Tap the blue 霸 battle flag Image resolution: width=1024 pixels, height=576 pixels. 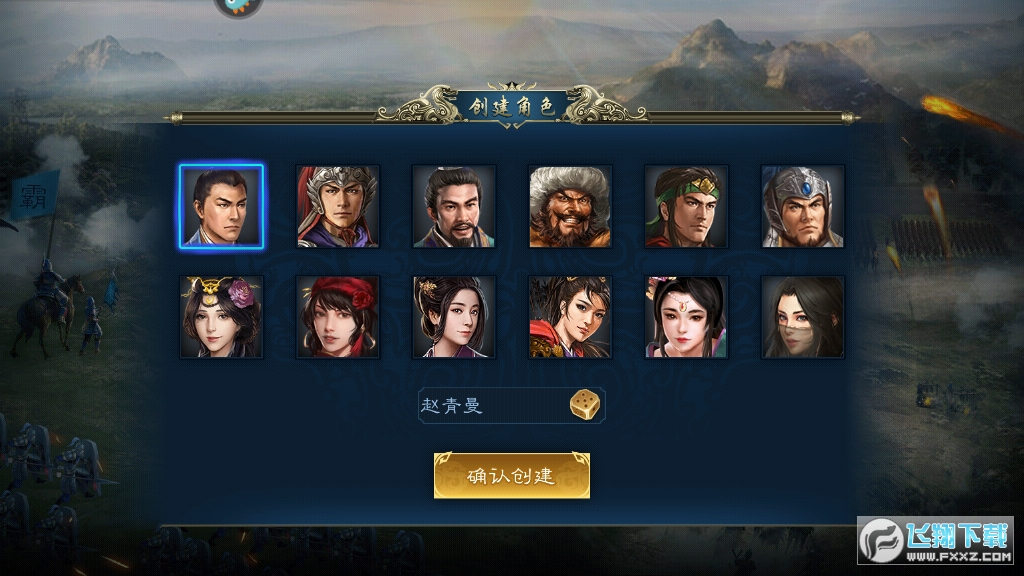pos(35,195)
